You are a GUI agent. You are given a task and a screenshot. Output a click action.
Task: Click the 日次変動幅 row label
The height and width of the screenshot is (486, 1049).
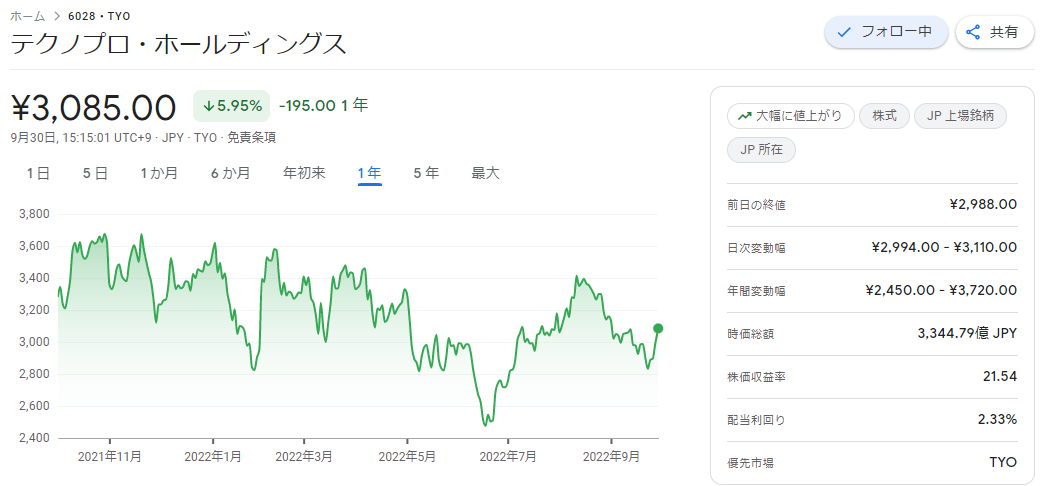[756, 248]
